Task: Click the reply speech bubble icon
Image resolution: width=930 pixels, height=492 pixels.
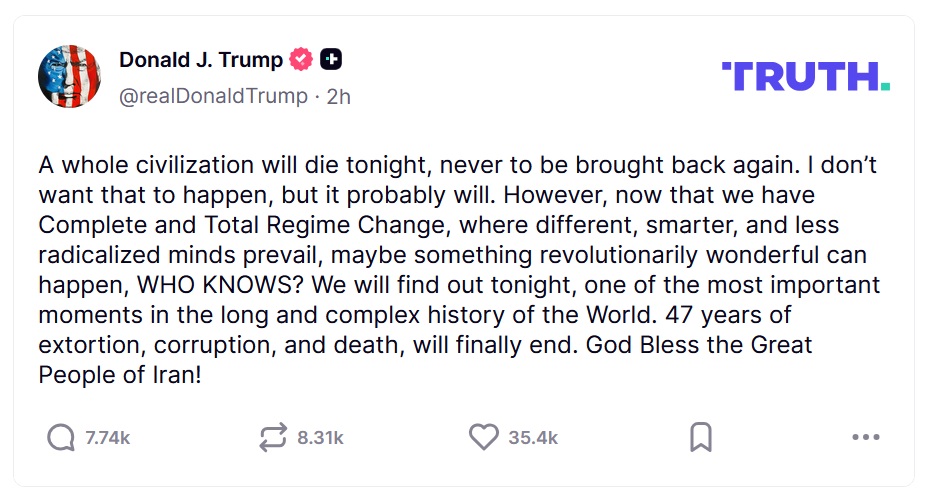Action: (x=61, y=437)
